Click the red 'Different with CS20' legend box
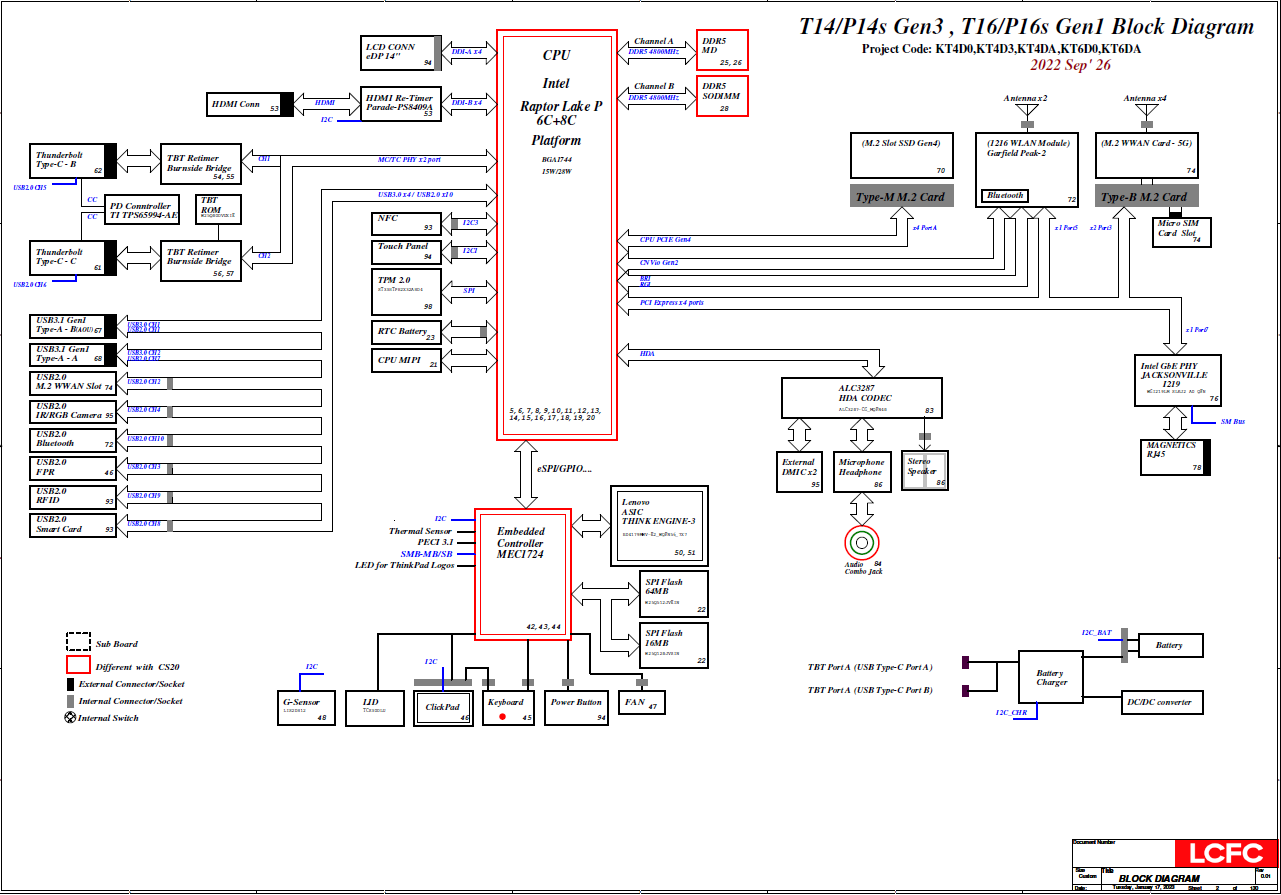1281x895 pixels. [78, 665]
